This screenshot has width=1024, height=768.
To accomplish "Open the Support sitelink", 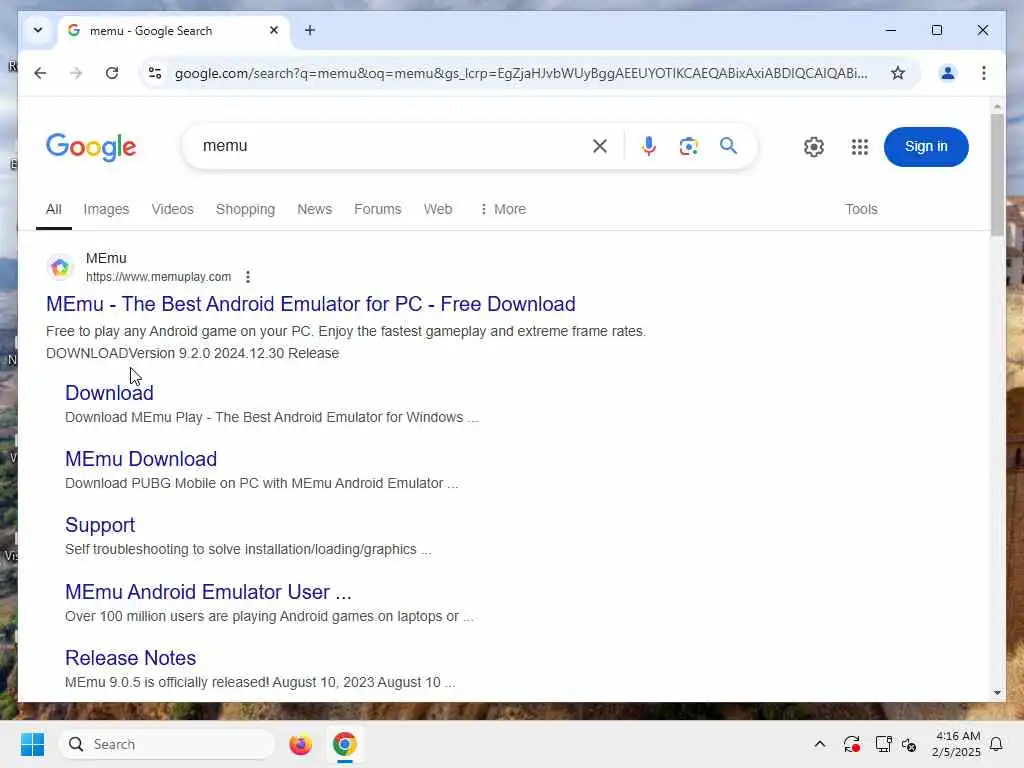I will [100, 525].
